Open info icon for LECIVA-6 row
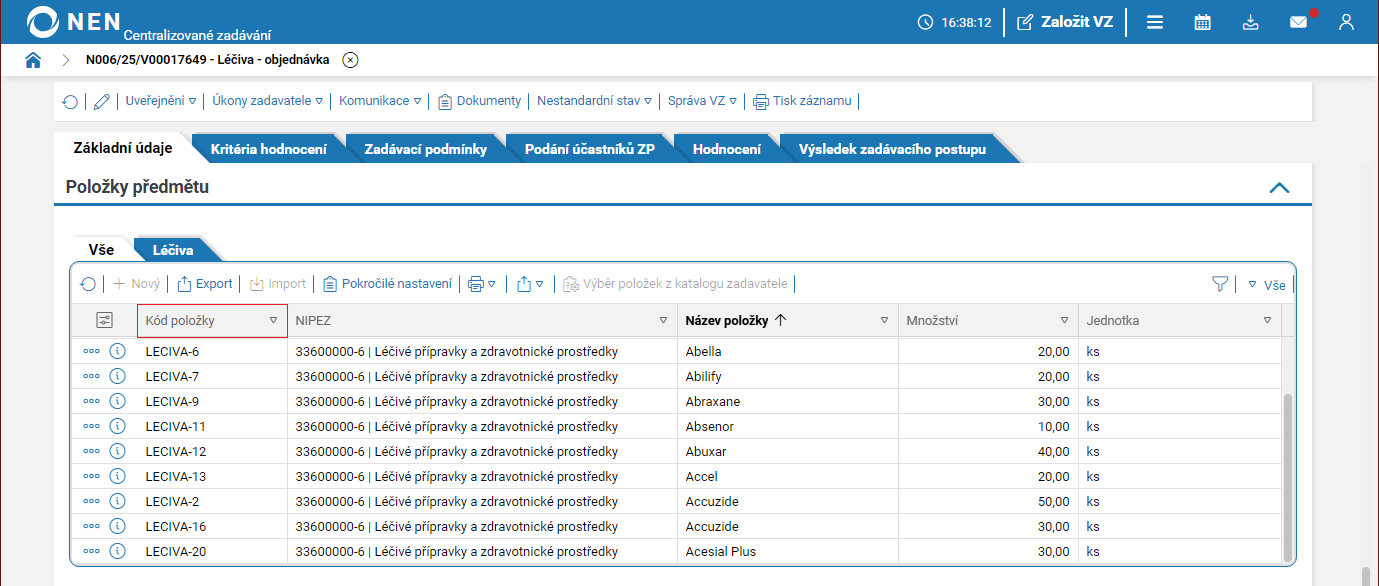This screenshot has height=586, width=1379. pos(117,351)
